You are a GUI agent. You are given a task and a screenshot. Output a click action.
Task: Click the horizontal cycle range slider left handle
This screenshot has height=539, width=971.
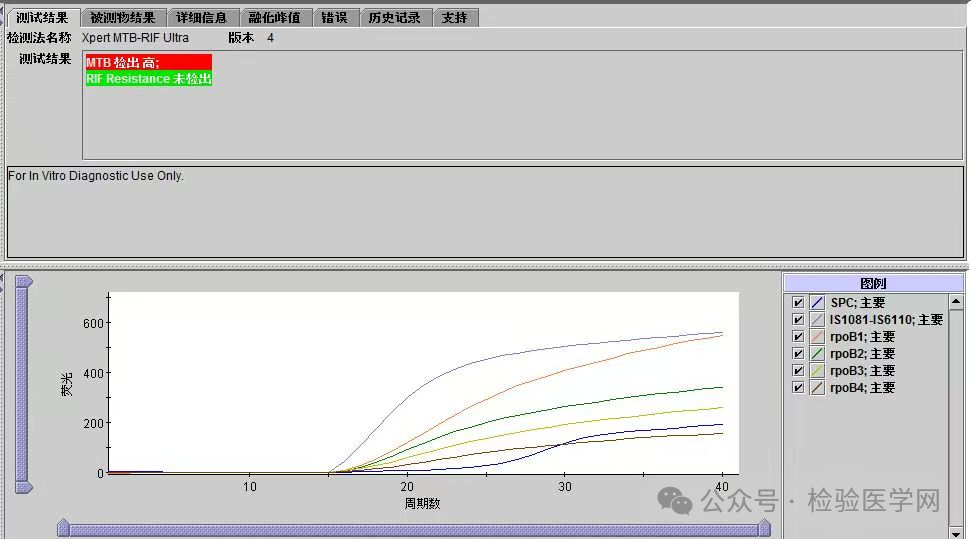click(63, 528)
